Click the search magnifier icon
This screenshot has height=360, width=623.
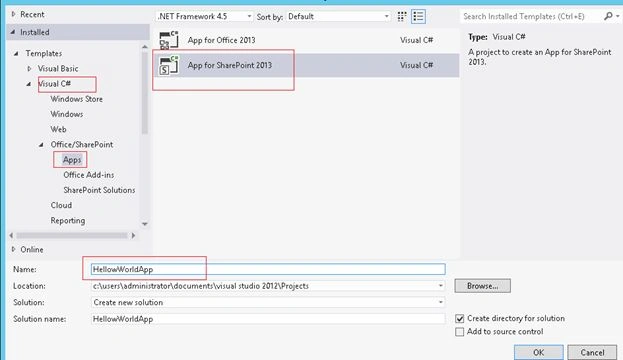click(x=608, y=16)
